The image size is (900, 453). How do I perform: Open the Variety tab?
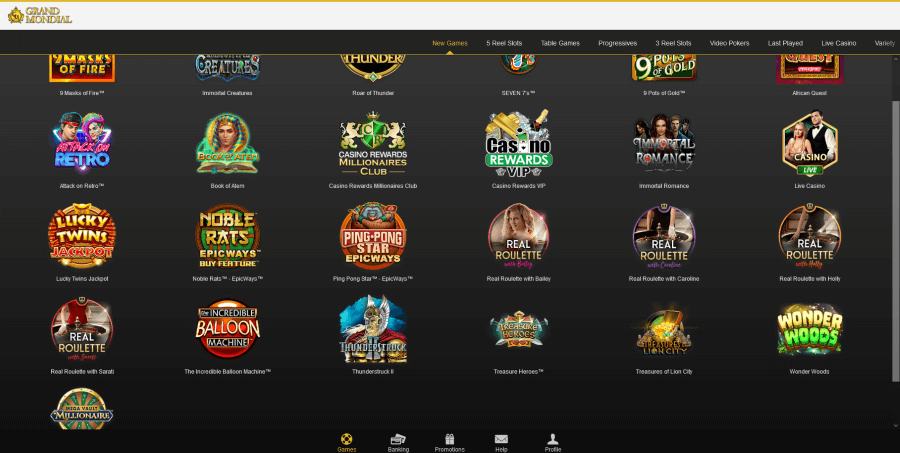(885, 43)
